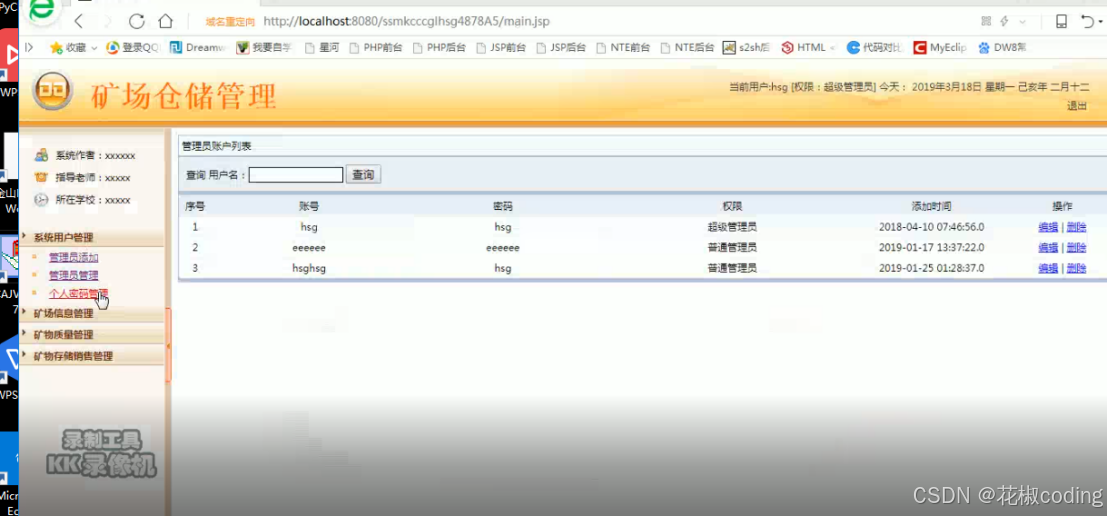Click the 指导老师 icon
This screenshot has width=1107, height=516.
[x=42, y=177]
